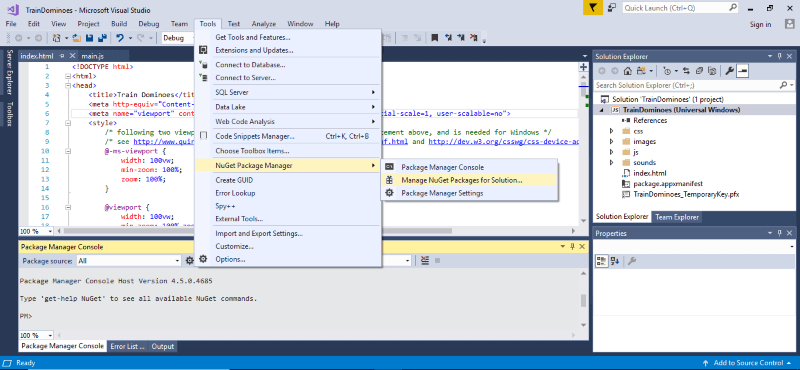Open the Analyze menu

click(x=263, y=24)
